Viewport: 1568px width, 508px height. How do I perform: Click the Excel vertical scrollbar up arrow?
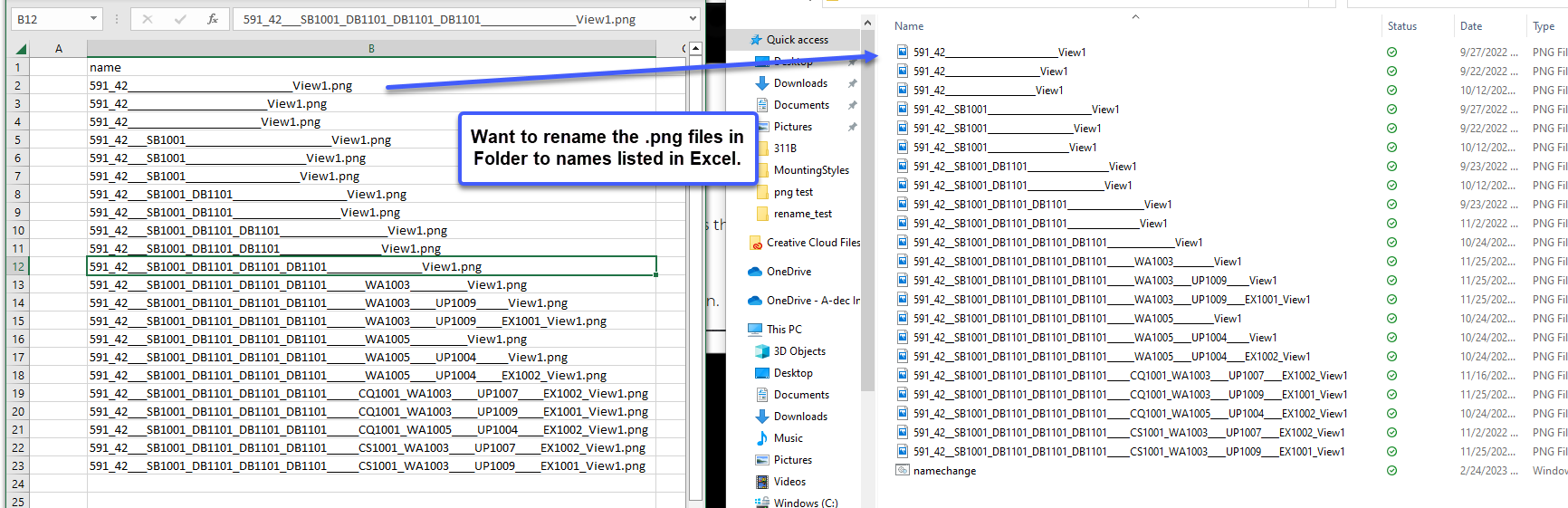coord(695,48)
